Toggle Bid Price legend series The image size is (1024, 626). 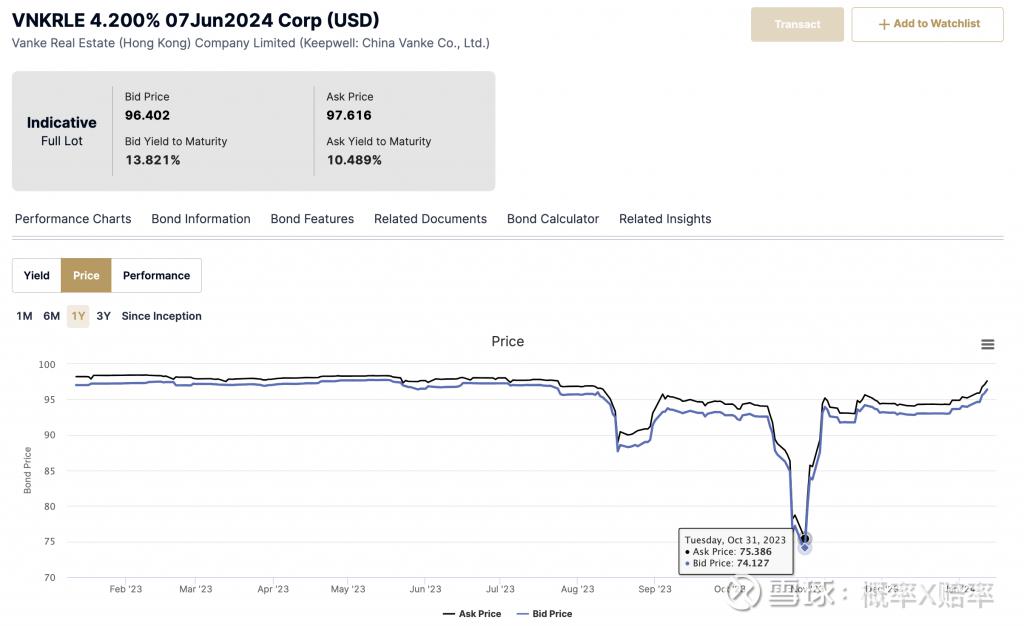545,614
